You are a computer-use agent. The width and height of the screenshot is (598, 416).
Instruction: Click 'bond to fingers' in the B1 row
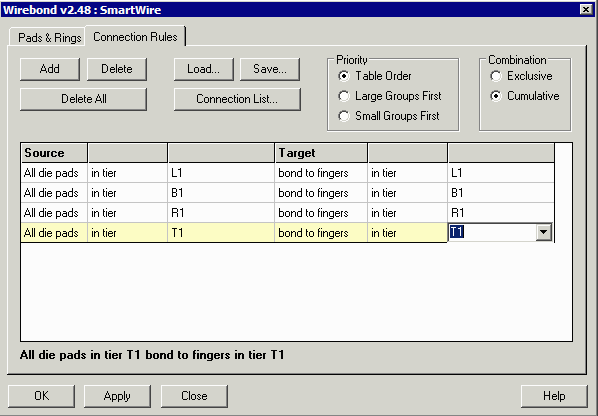tap(321, 193)
